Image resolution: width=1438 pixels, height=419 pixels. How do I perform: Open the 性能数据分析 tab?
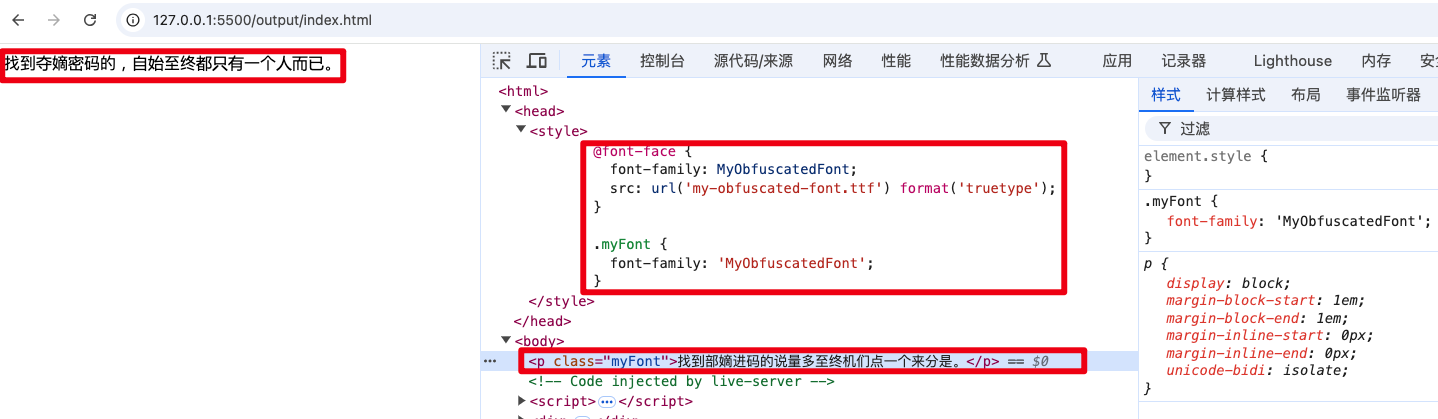coord(995,61)
